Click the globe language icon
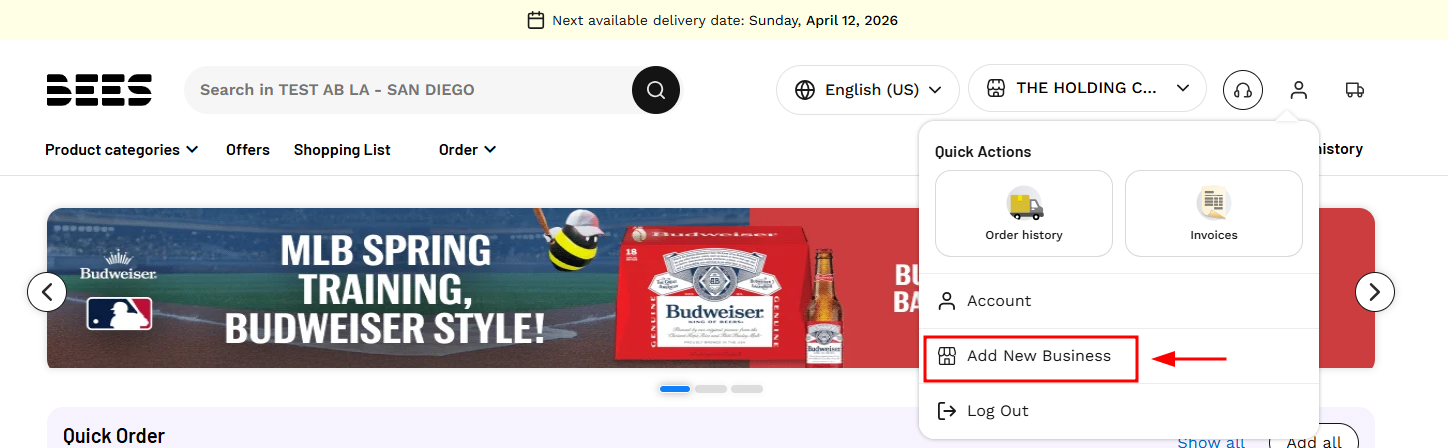The height and width of the screenshot is (448, 1448). click(x=805, y=90)
